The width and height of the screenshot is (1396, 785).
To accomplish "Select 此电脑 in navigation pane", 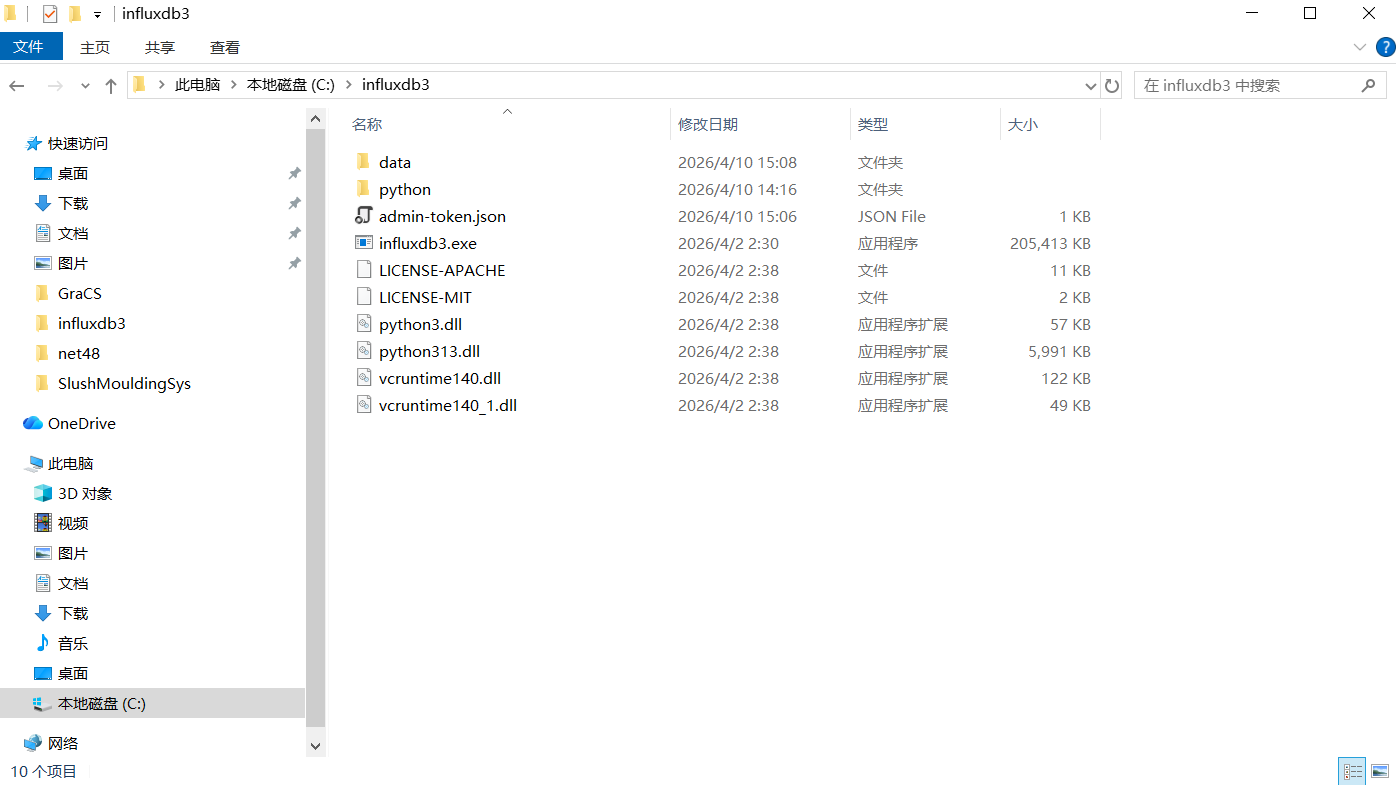I will [x=71, y=463].
